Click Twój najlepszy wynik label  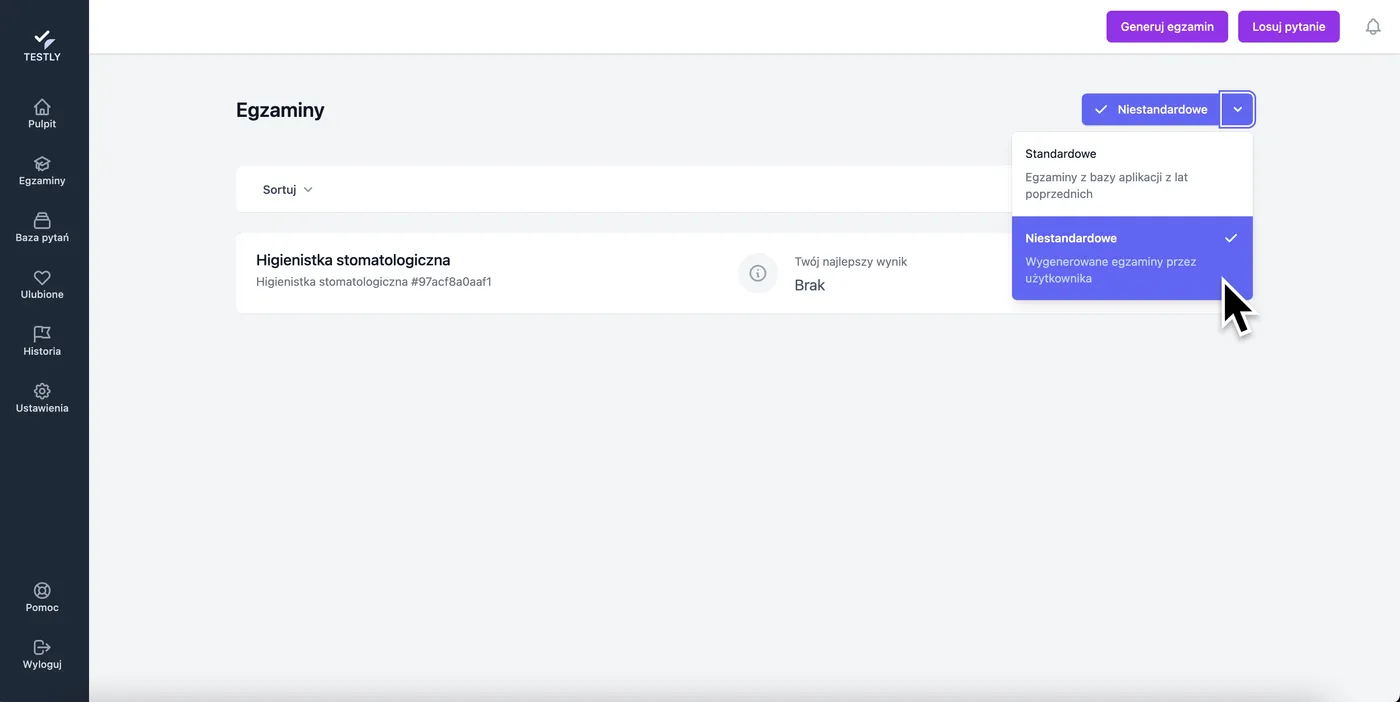coord(851,262)
